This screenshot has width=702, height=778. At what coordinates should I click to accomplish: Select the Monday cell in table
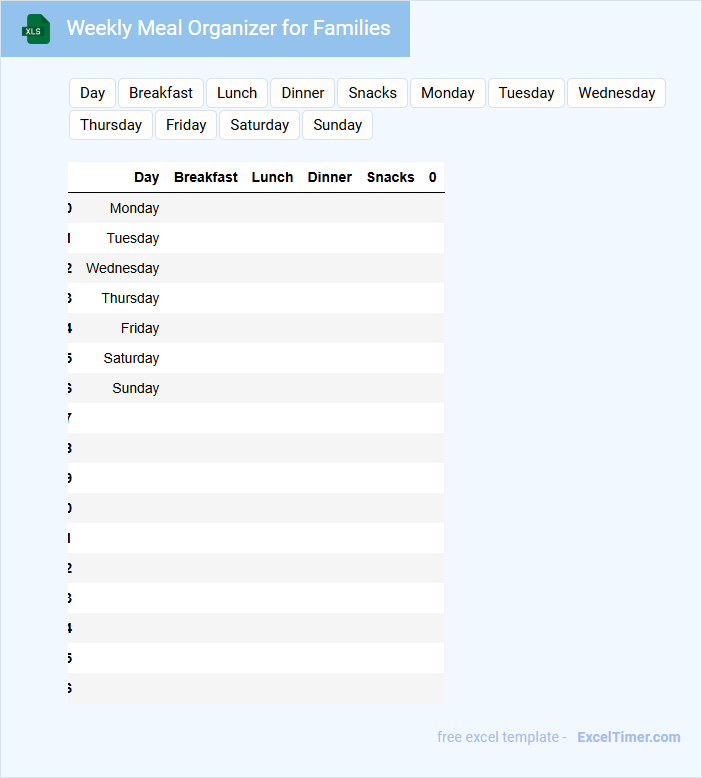[134, 208]
